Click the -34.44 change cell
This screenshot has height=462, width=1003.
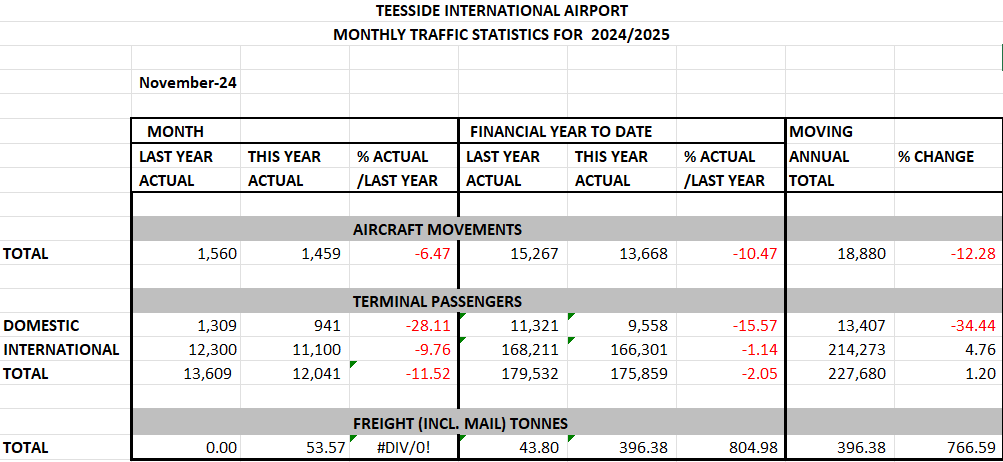947,326
